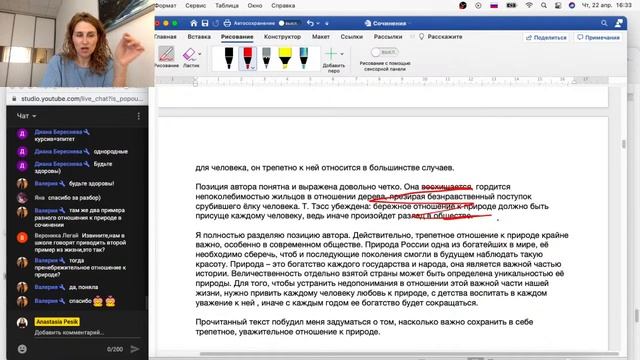Screen dimensions: 640x360
Task: Open the Сервис menu in menu bar
Action: (x=196, y=6)
